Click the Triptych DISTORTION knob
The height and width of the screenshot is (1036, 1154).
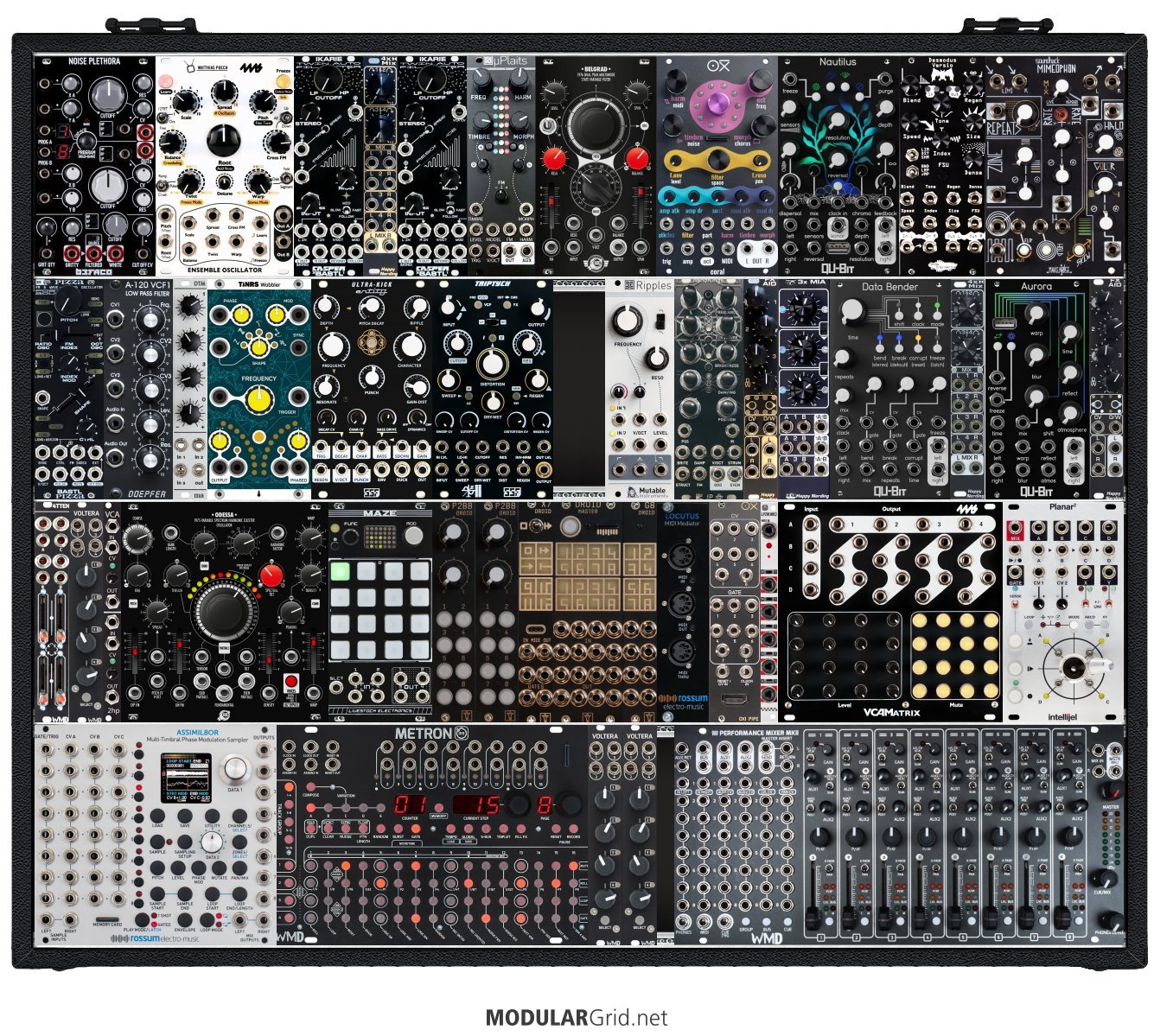click(493, 362)
